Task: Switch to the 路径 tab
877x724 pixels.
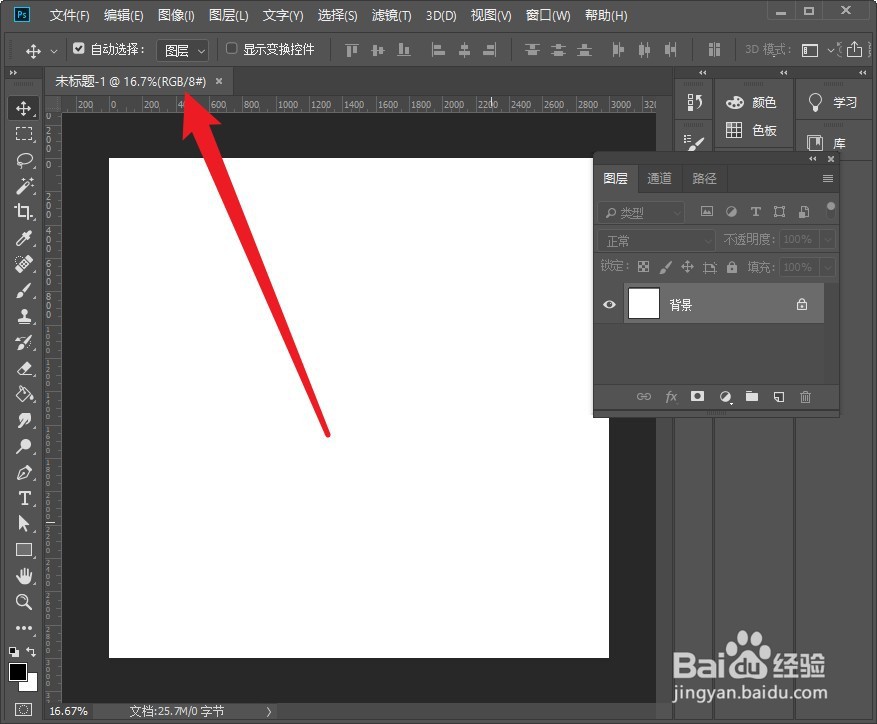Action: 704,178
